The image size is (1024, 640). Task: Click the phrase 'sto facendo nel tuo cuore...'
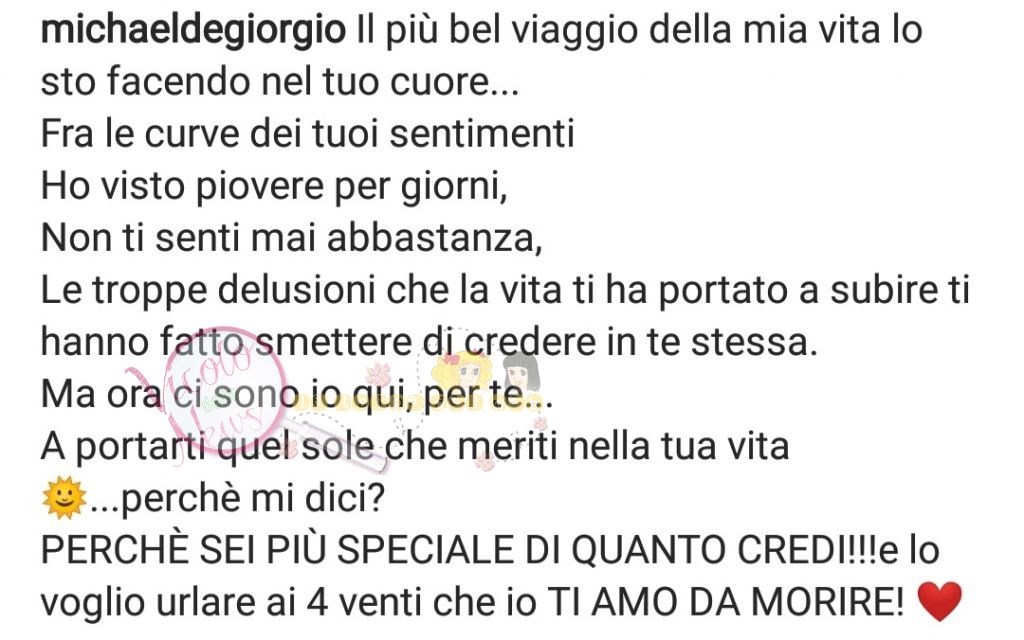(x=280, y=82)
